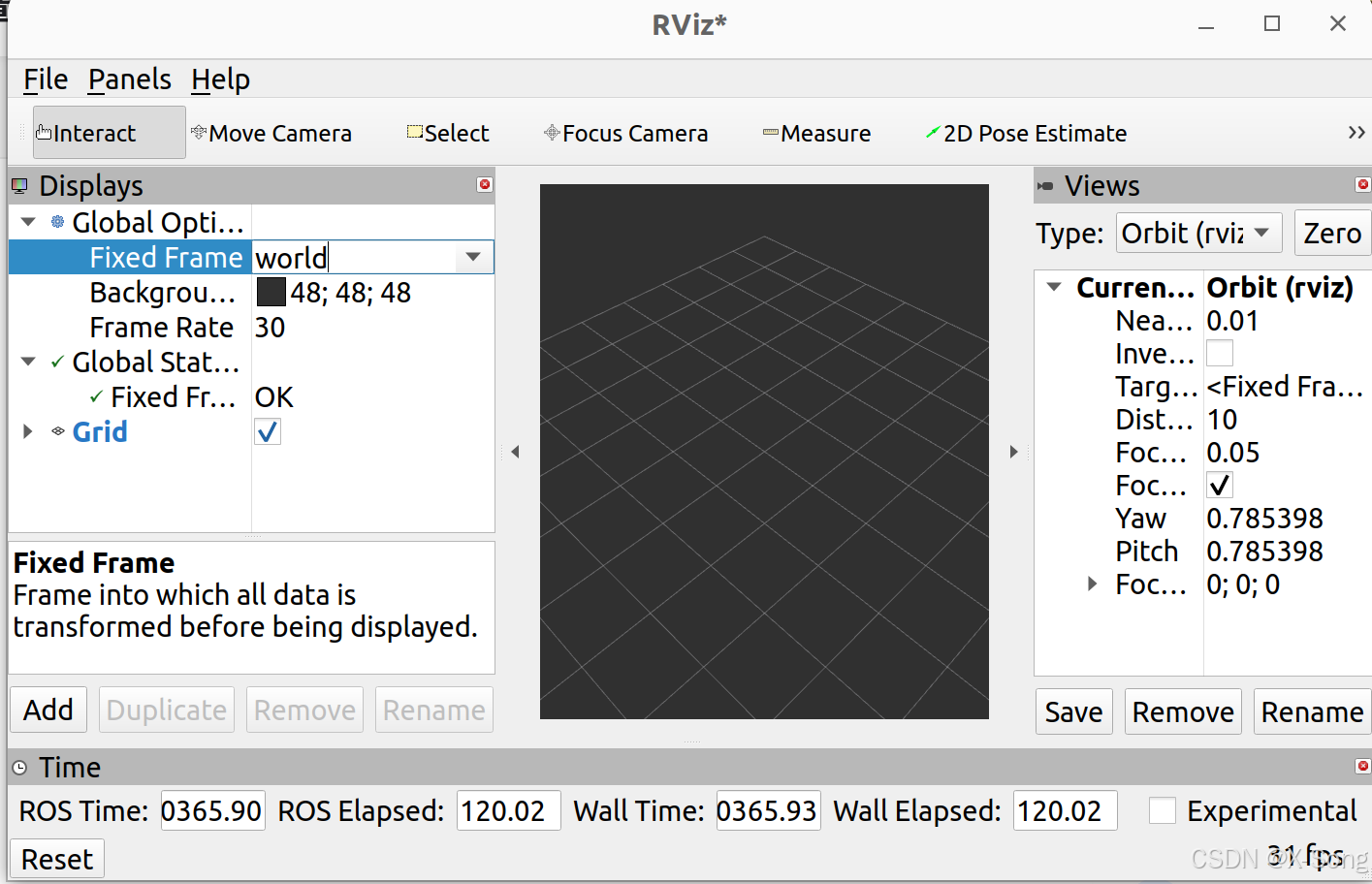This screenshot has height=884, width=1372.
Task: Click the Views panel camera icon
Action: click(x=1045, y=185)
